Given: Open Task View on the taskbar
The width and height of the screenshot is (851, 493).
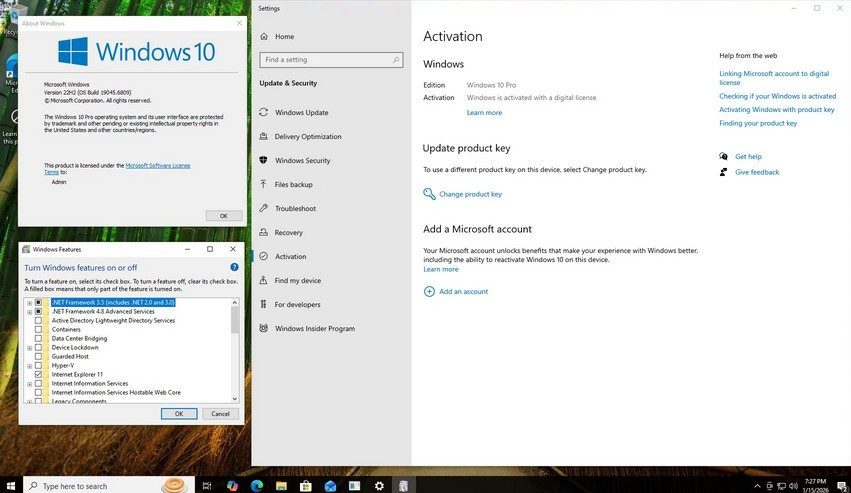Looking at the screenshot, I should tap(207, 486).
